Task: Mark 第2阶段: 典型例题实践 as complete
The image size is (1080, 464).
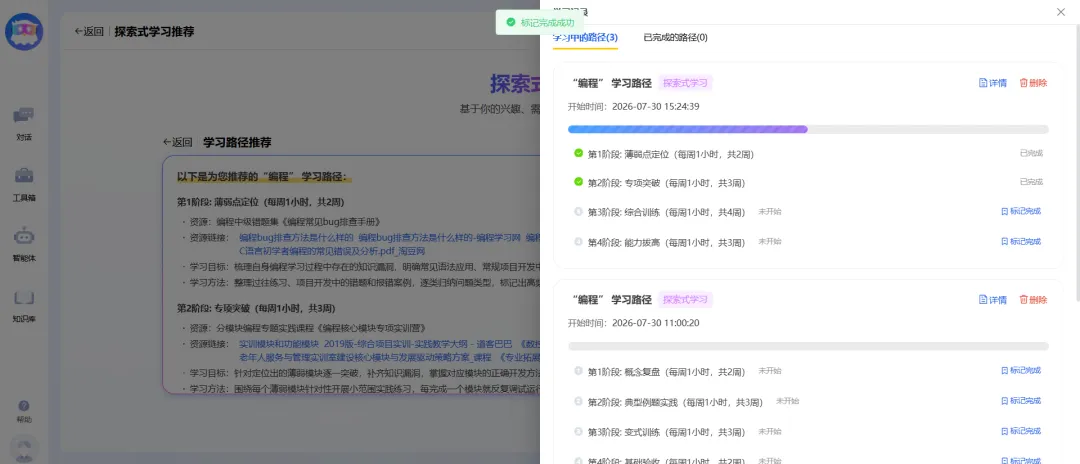Action: 1021,400
